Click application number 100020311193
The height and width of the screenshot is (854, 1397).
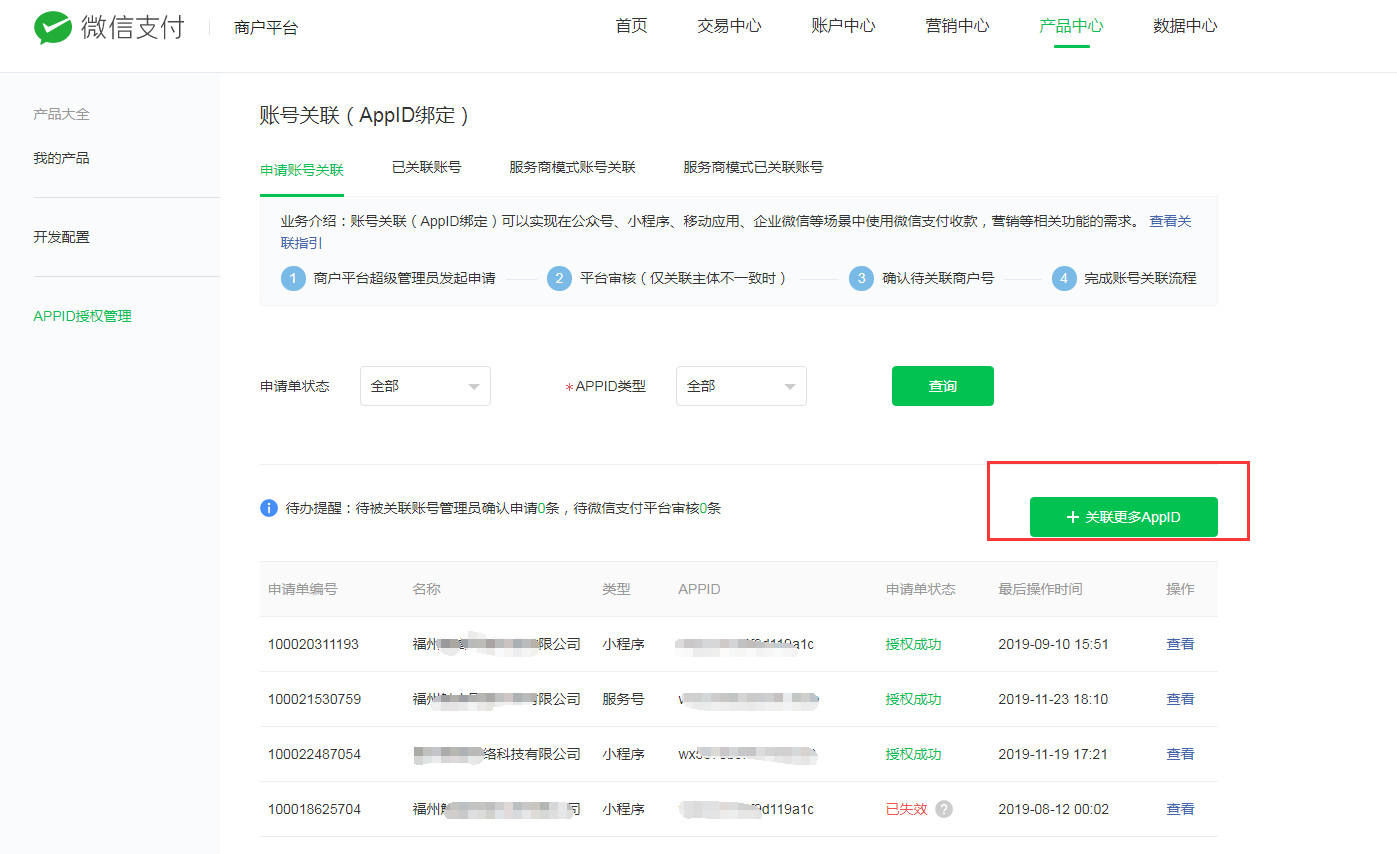click(x=313, y=644)
